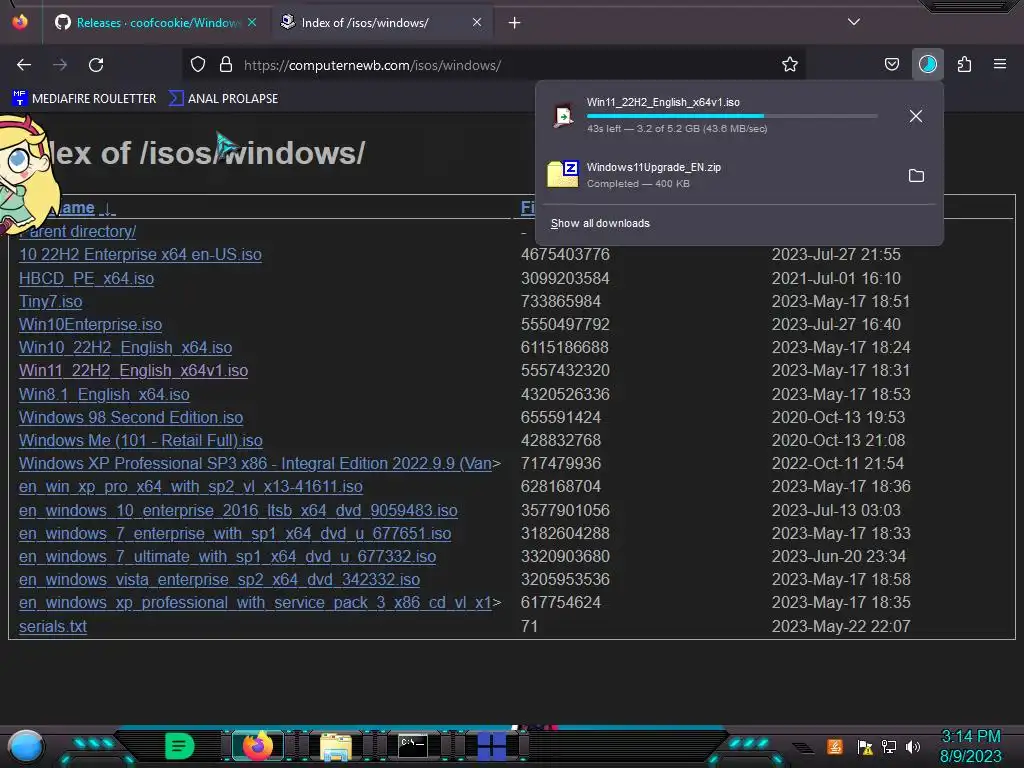Open the Extensions puzzle icon
Screen dimensions: 1024x768
point(964,65)
